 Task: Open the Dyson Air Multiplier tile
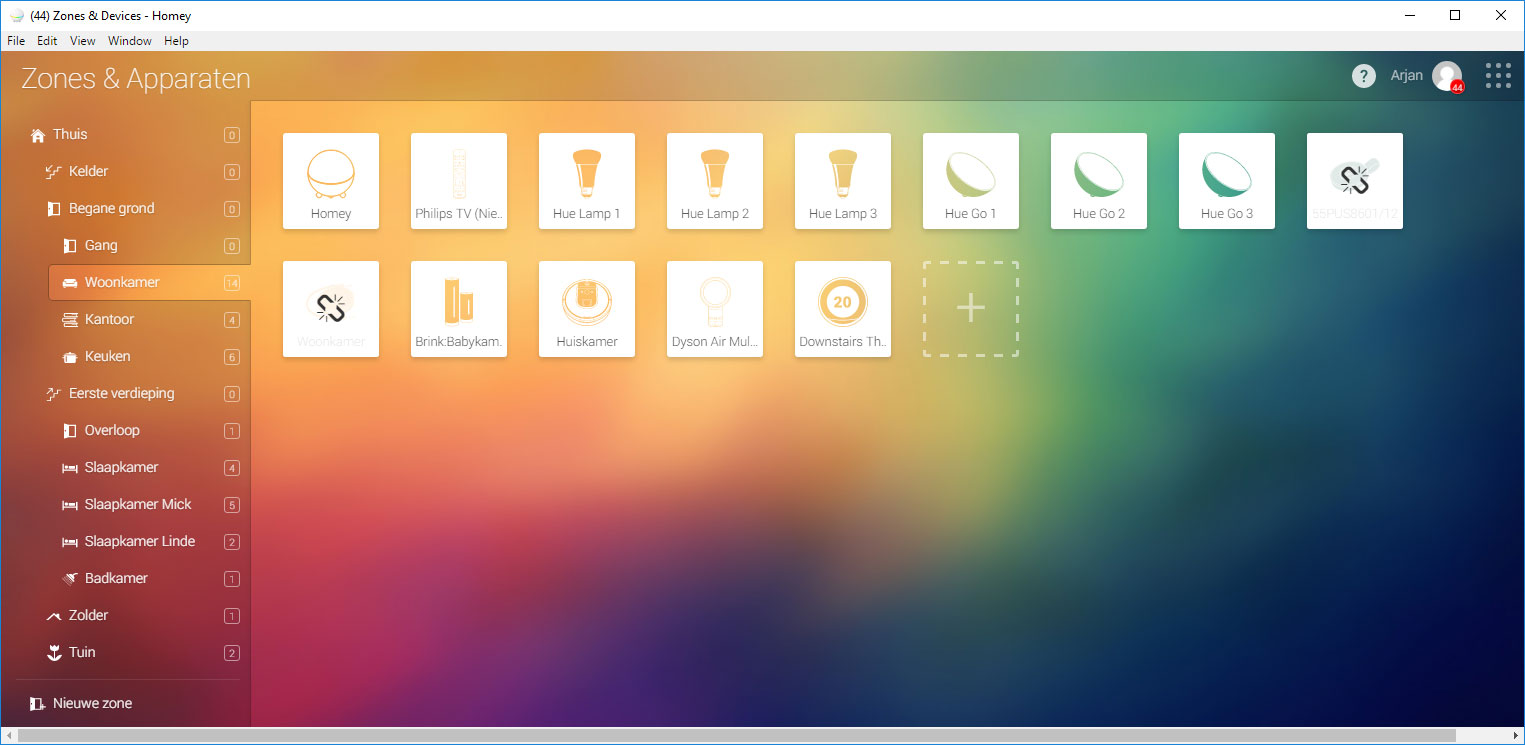715,309
